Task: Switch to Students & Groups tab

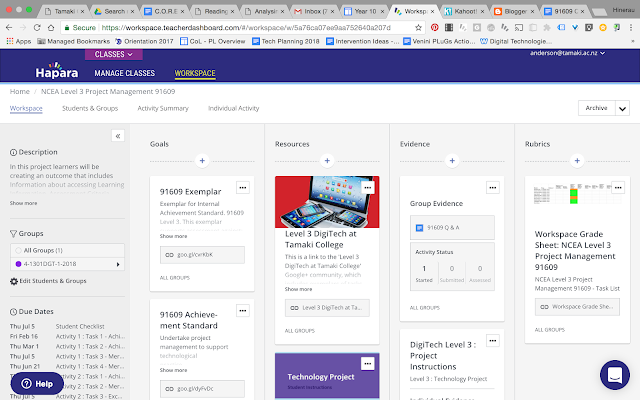Action: 90,108
